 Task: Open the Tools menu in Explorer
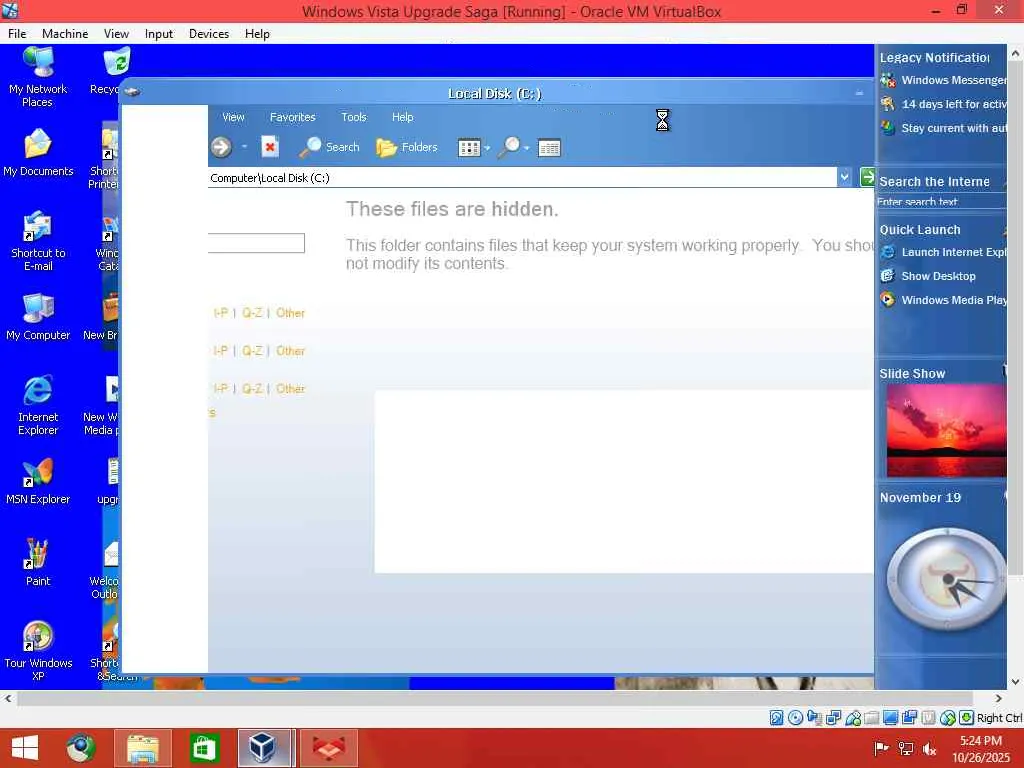coord(353,117)
